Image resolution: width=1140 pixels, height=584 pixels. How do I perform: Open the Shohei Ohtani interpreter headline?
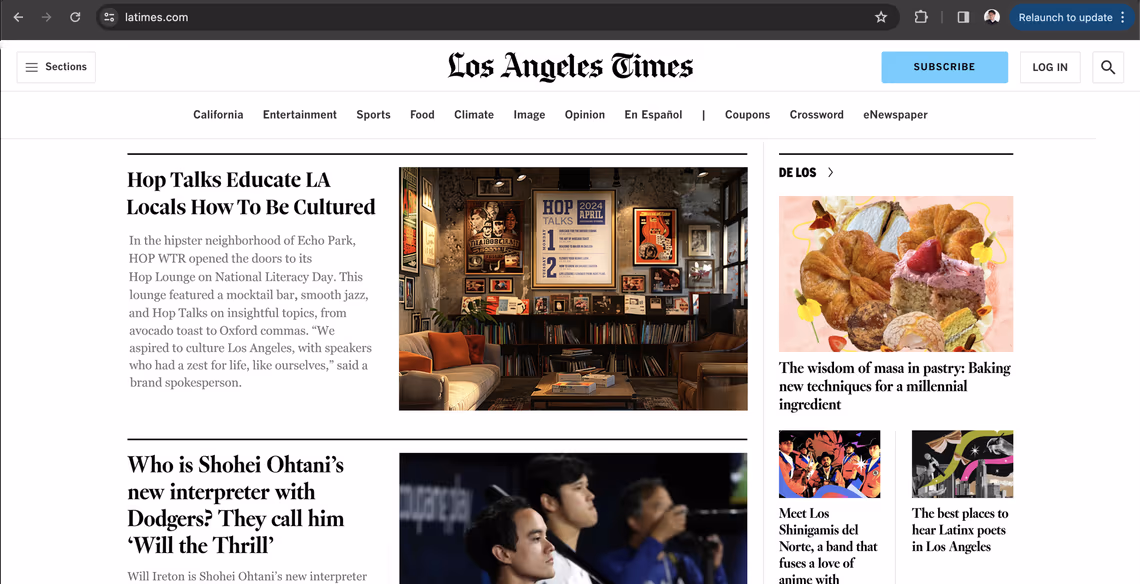click(x=236, y=504)
